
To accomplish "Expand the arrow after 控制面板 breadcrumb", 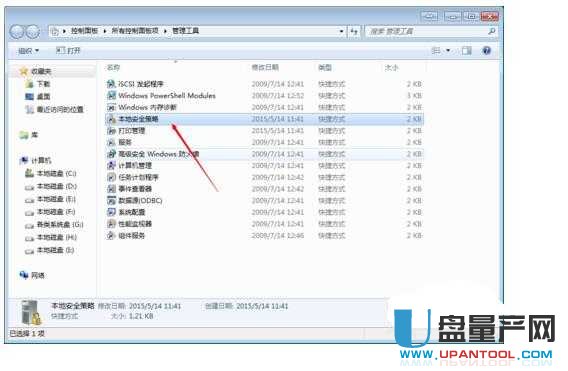I will click(x=104, y=31).
